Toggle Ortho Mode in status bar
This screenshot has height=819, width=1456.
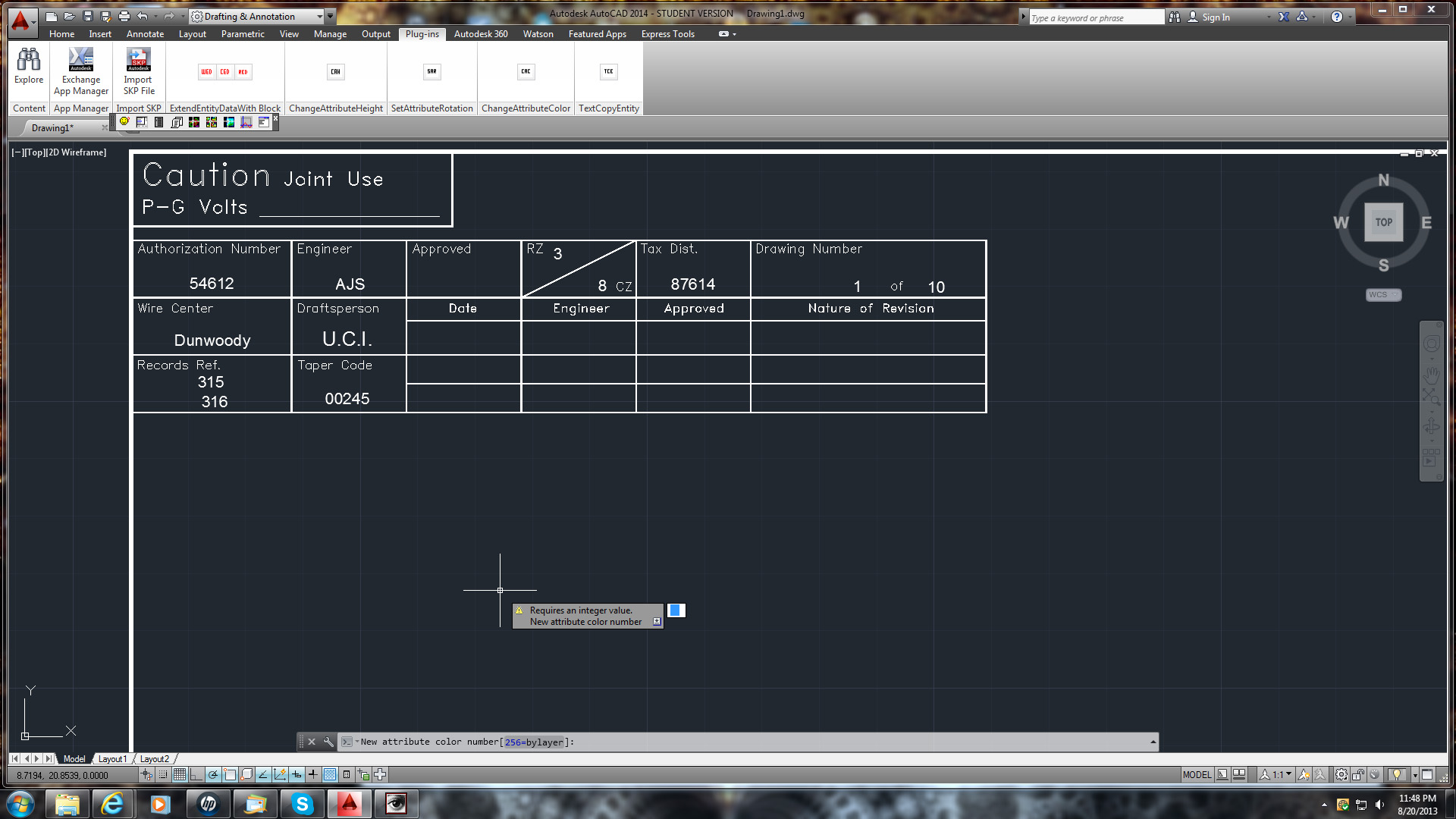click(196, 774)
